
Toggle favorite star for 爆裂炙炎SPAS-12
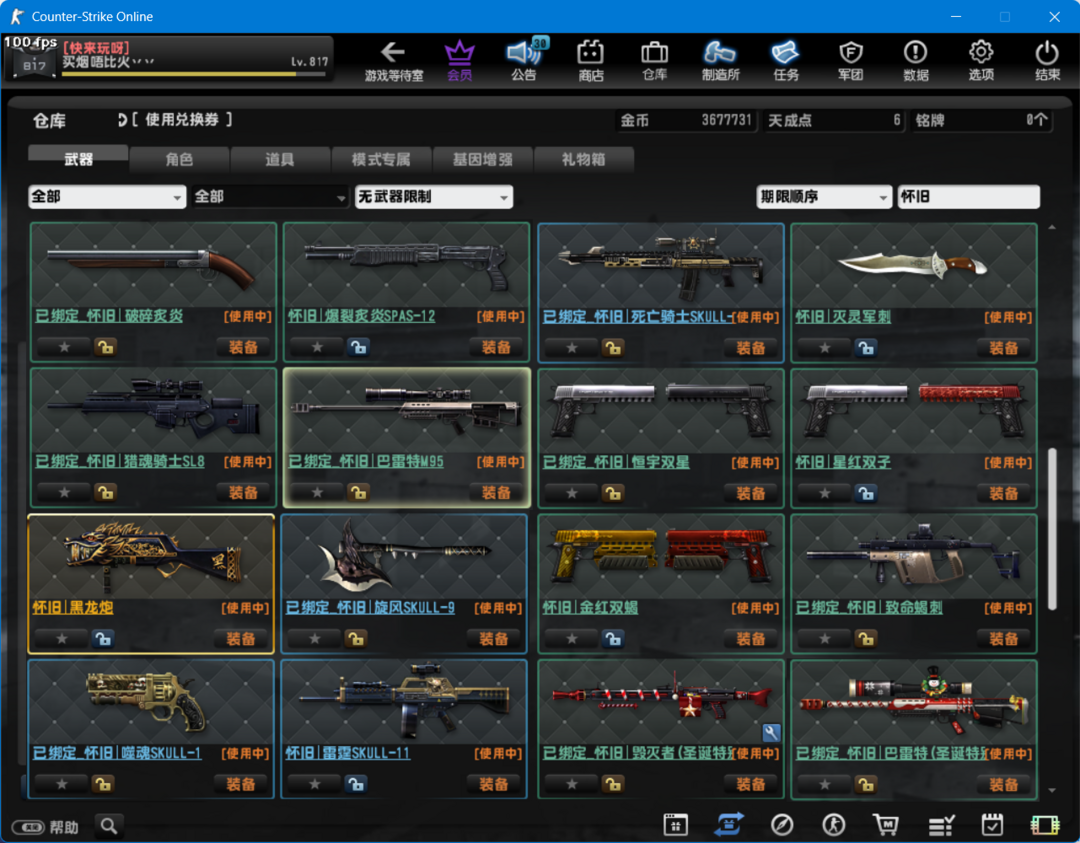317,347
